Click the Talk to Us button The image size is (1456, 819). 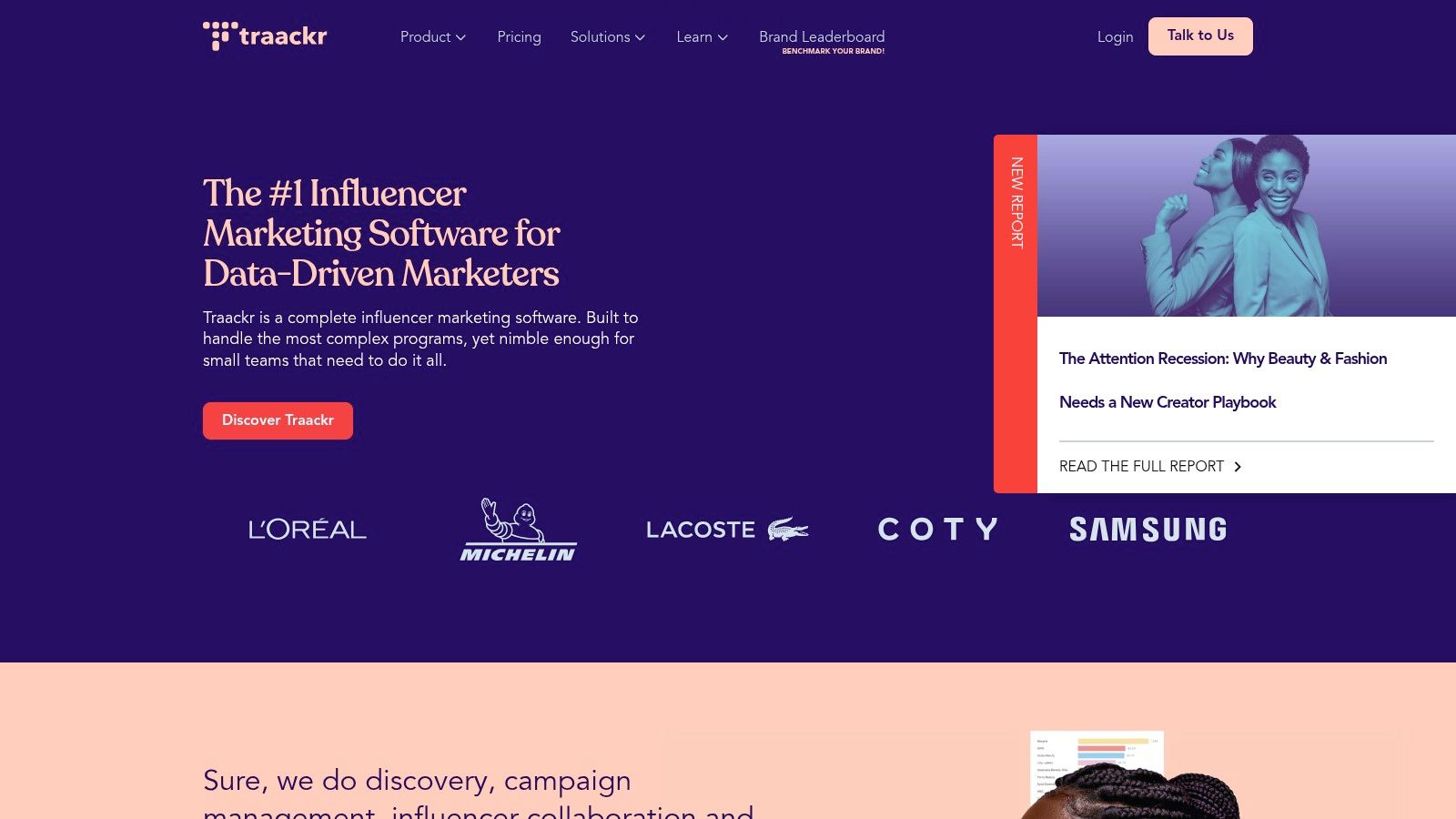coord(1200,36)
